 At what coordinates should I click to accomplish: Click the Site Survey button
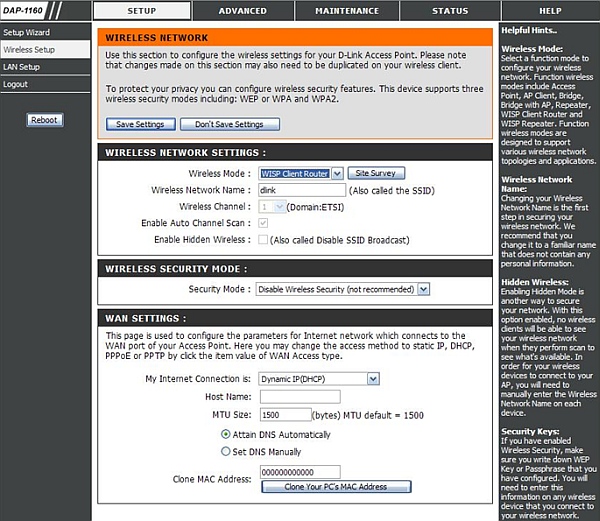(380, 173)
